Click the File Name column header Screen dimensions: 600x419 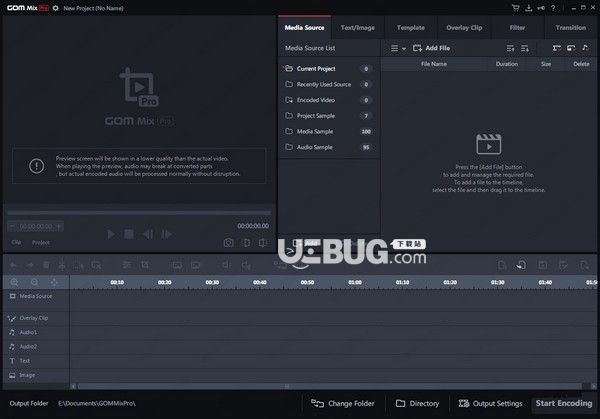pyautogui.click(x=434, y=64)
